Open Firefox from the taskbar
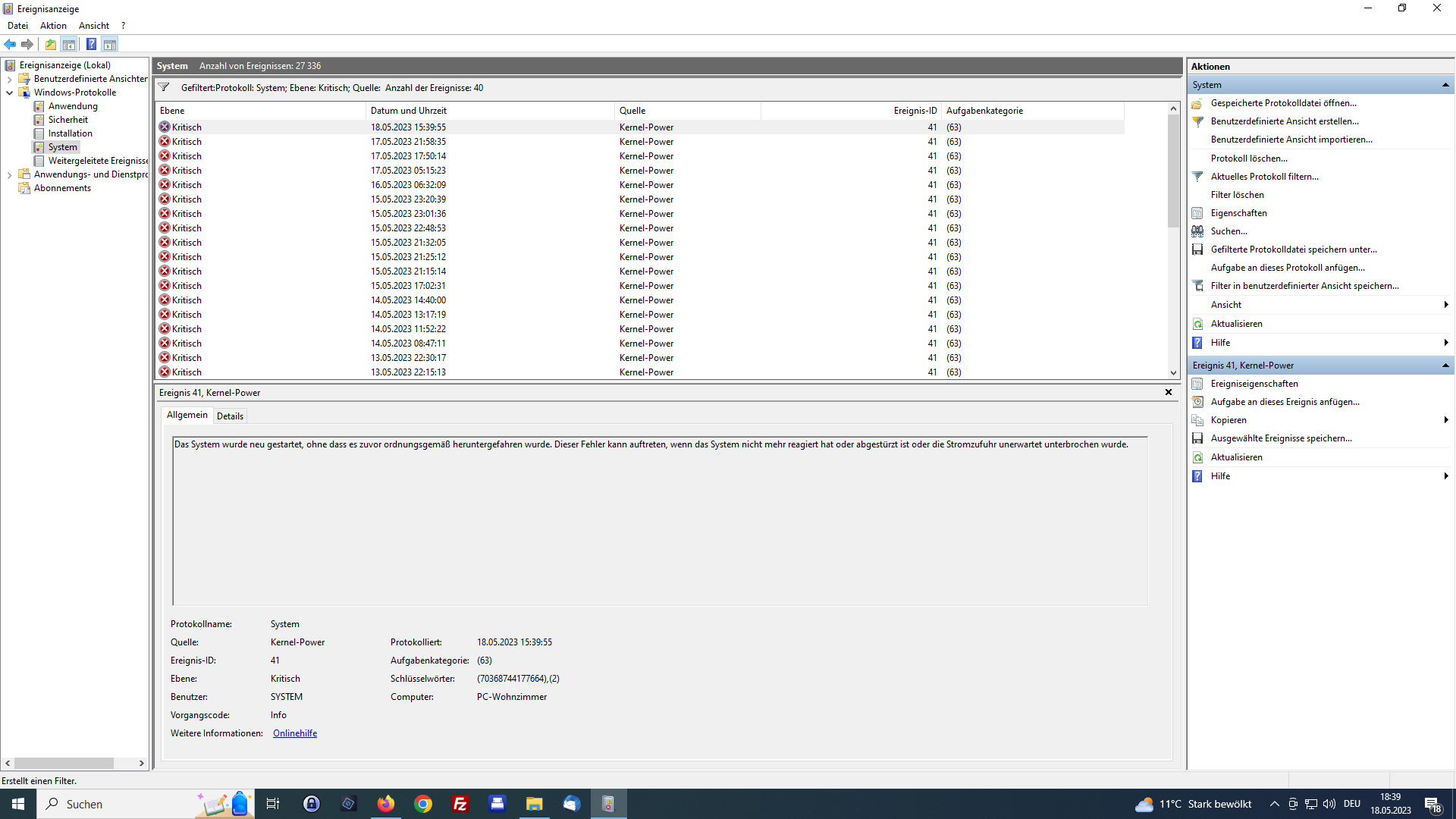This screenshot has height=819, width=1456. pos(386,804)
